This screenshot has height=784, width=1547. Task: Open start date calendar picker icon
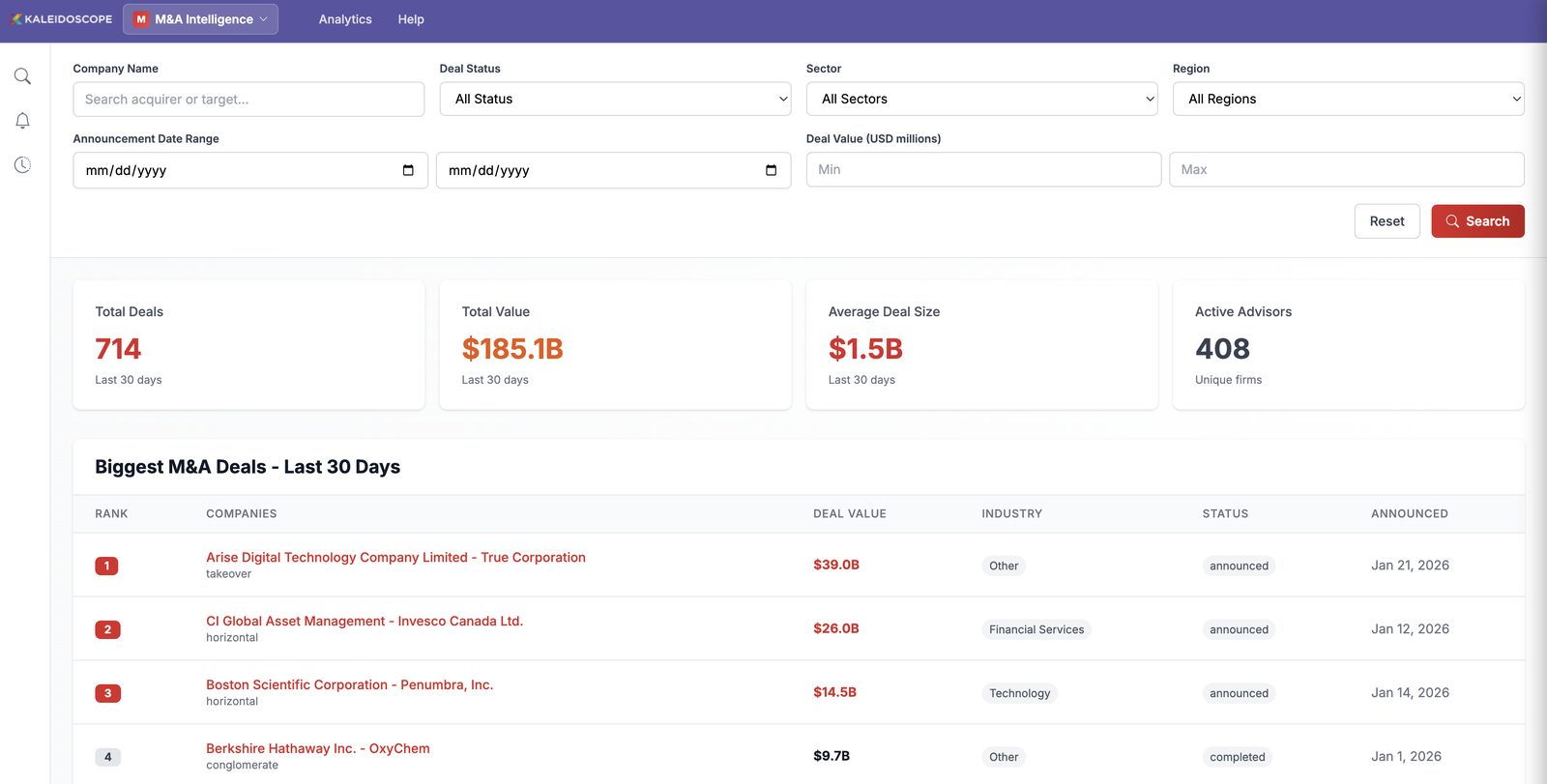click(408, 170)
